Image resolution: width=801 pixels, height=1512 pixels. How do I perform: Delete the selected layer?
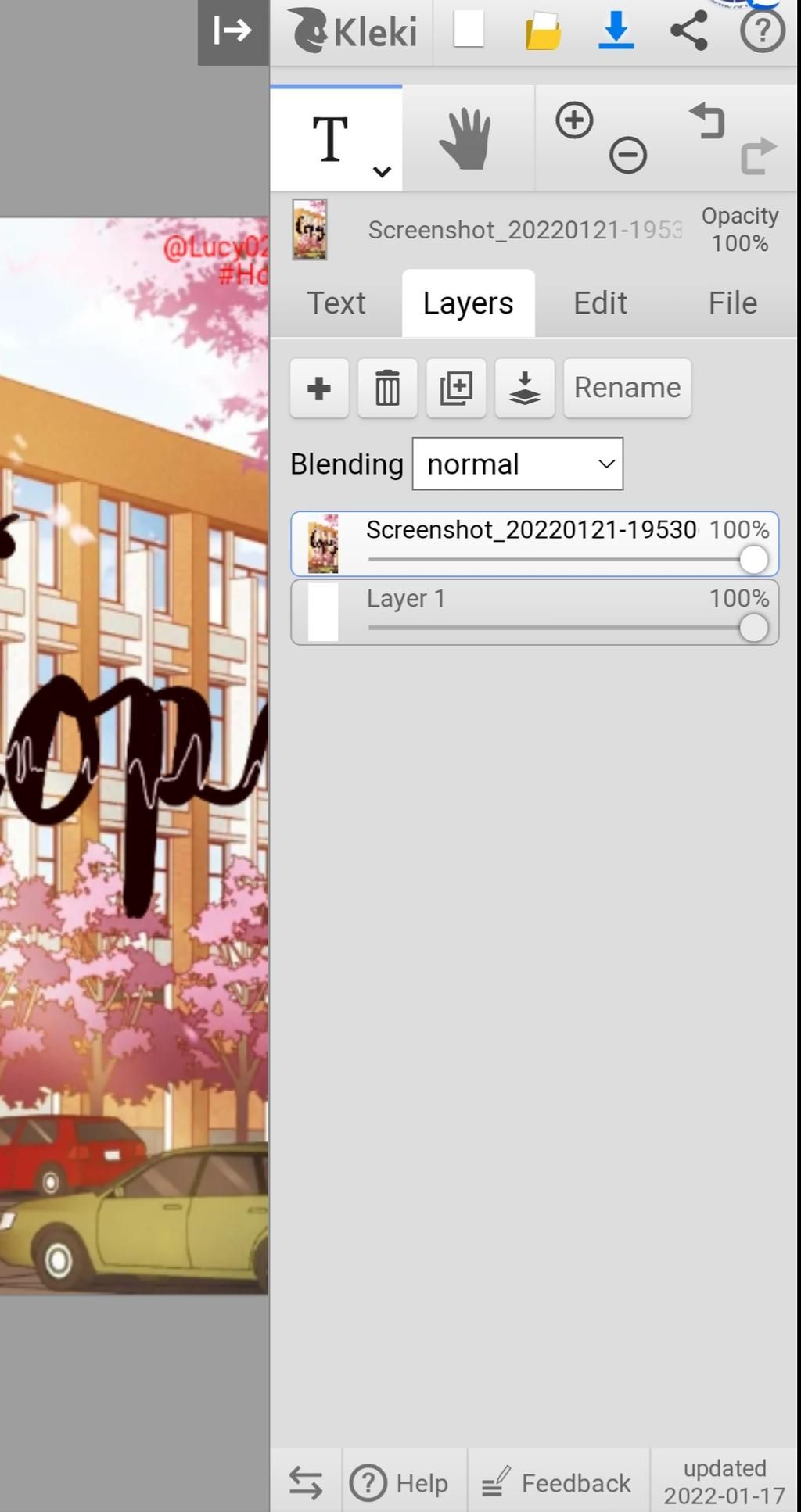click(387, 388)
